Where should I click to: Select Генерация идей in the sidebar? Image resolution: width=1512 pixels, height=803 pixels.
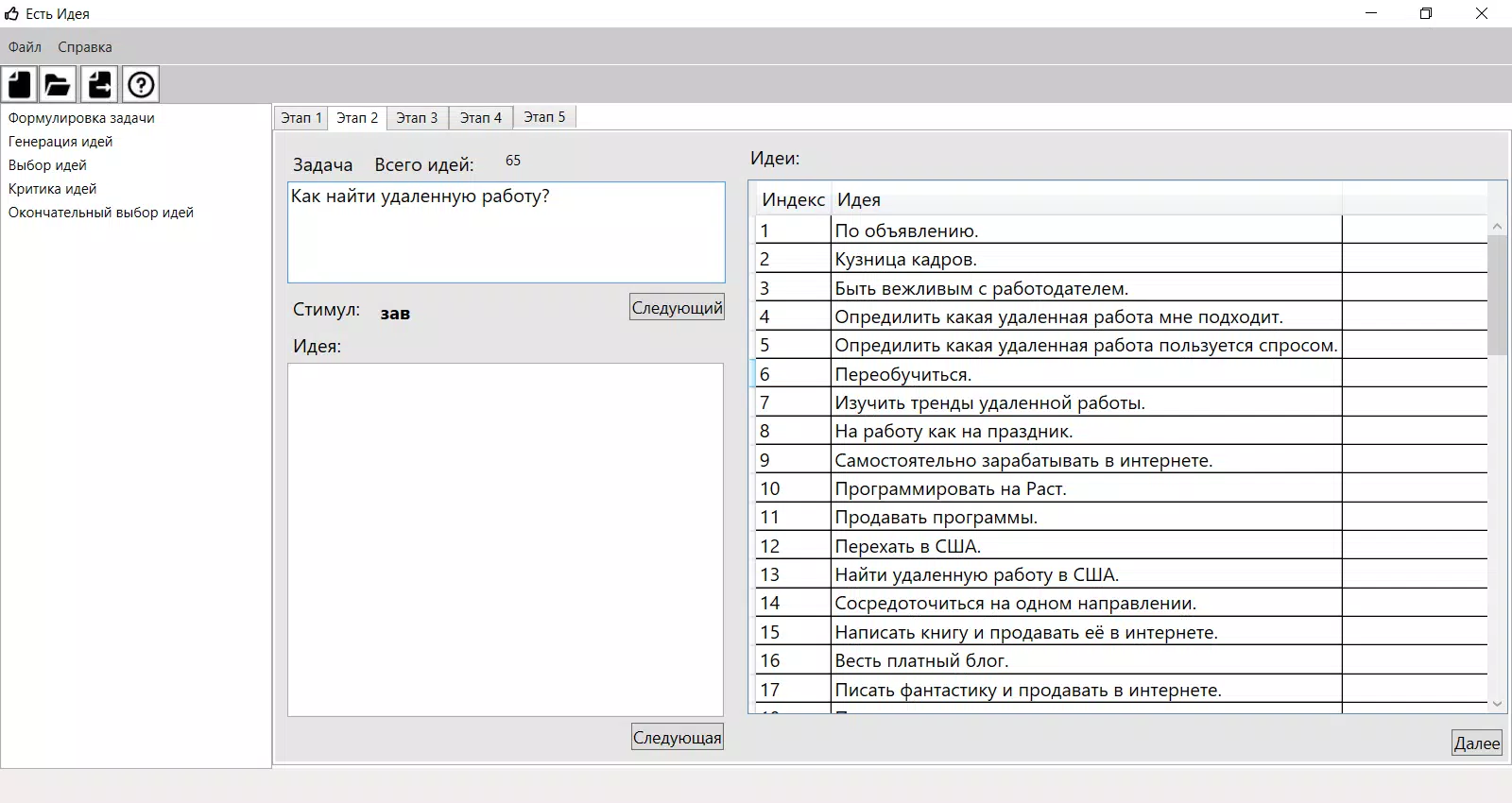[x=60, y=142]
